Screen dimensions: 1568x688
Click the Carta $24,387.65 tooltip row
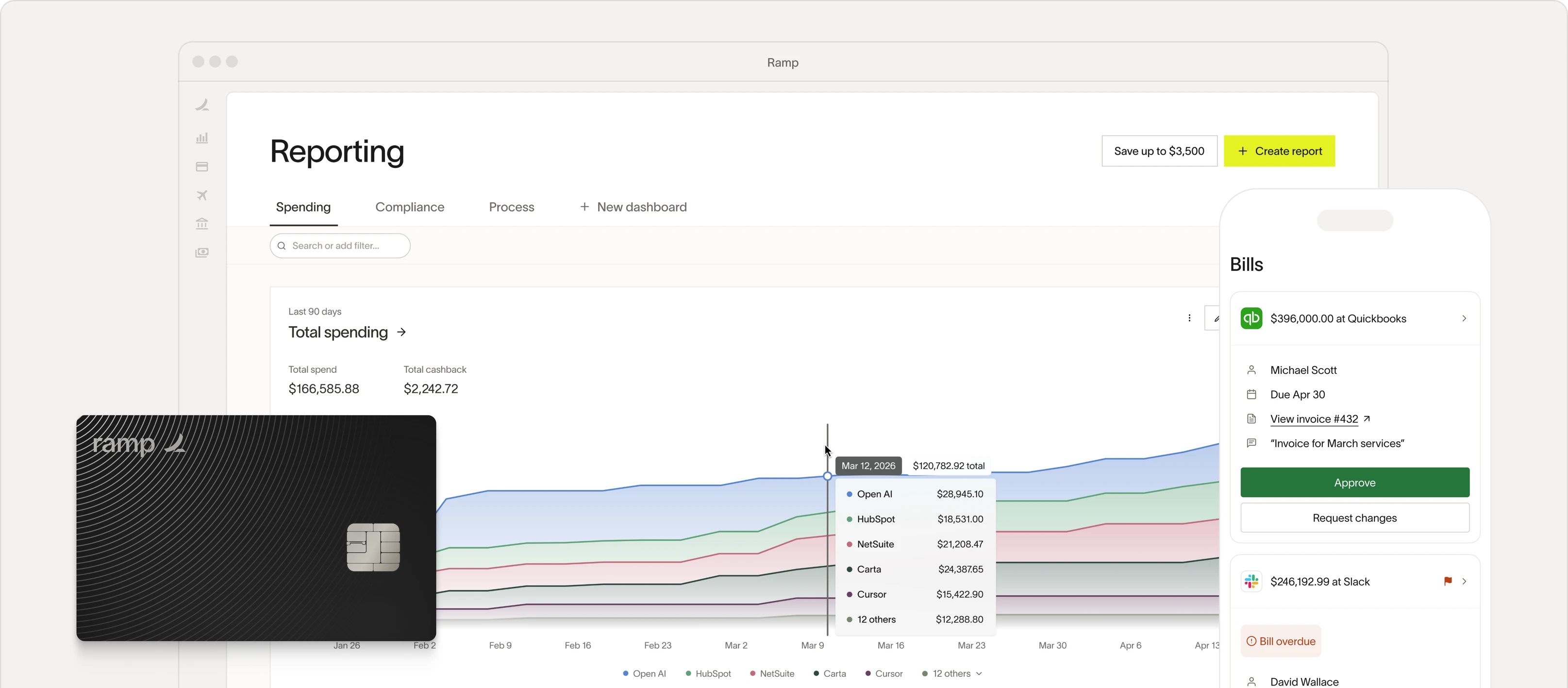click(x=915, y=569)
